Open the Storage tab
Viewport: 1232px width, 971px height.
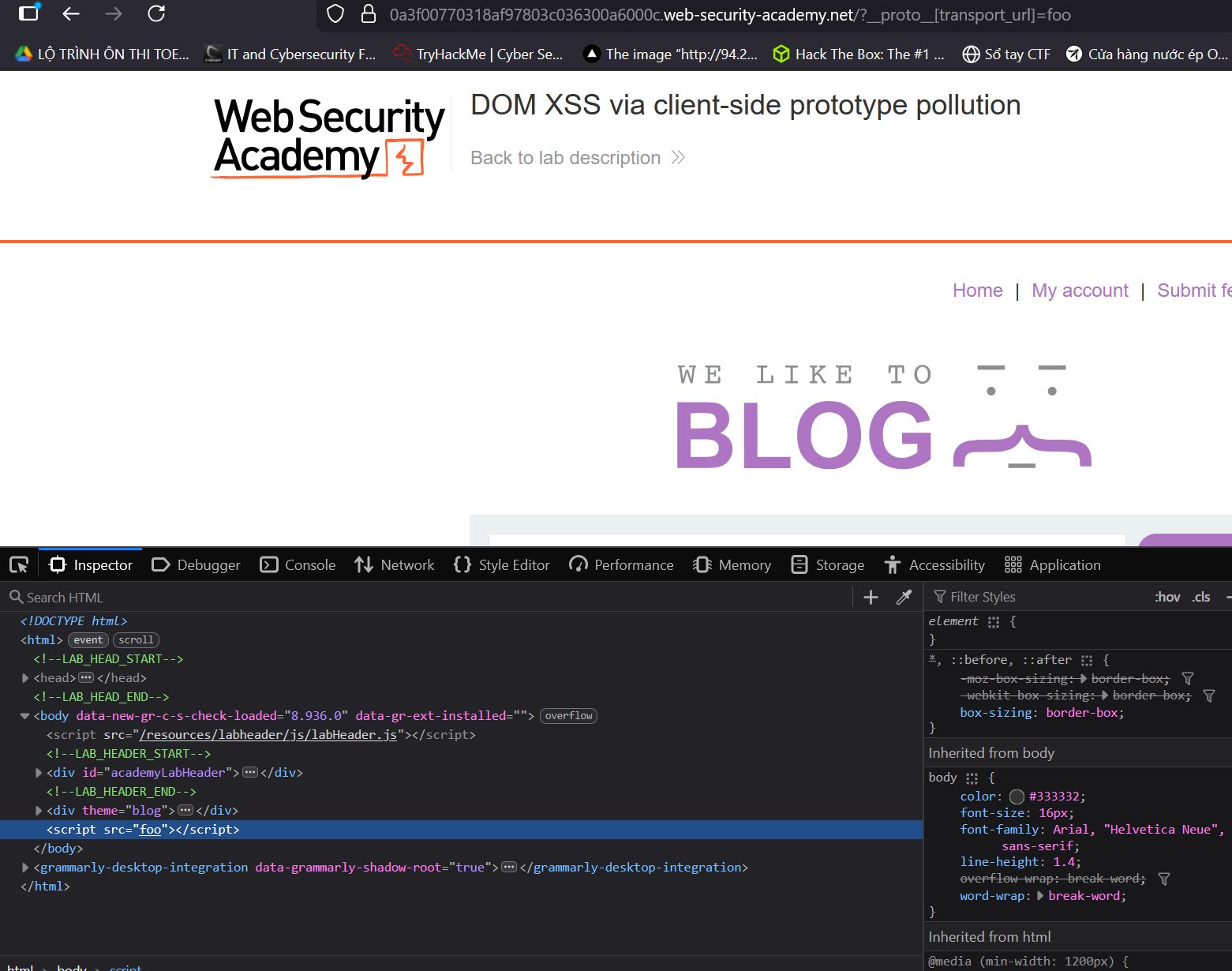point(827,565)
